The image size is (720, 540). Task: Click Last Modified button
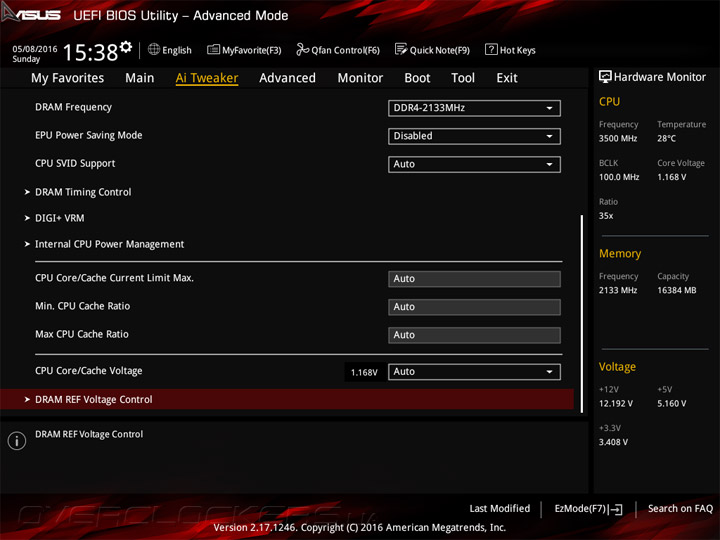point(500,508)
